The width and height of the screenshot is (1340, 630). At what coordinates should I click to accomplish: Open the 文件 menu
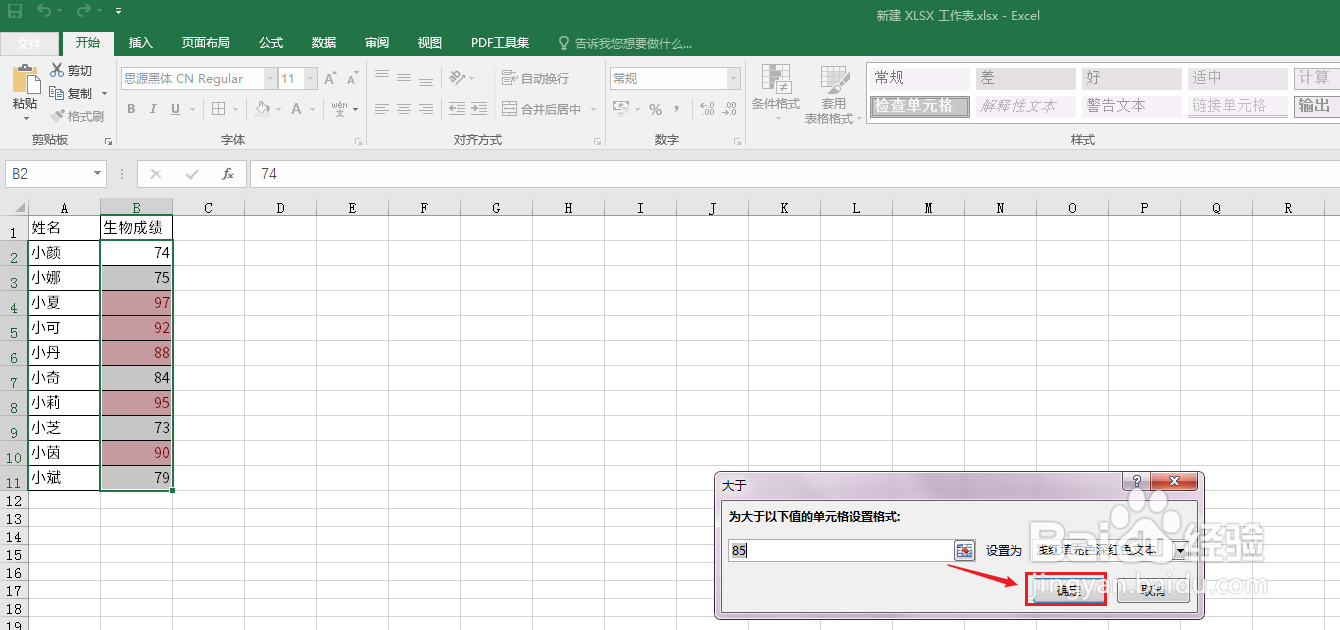30,42
